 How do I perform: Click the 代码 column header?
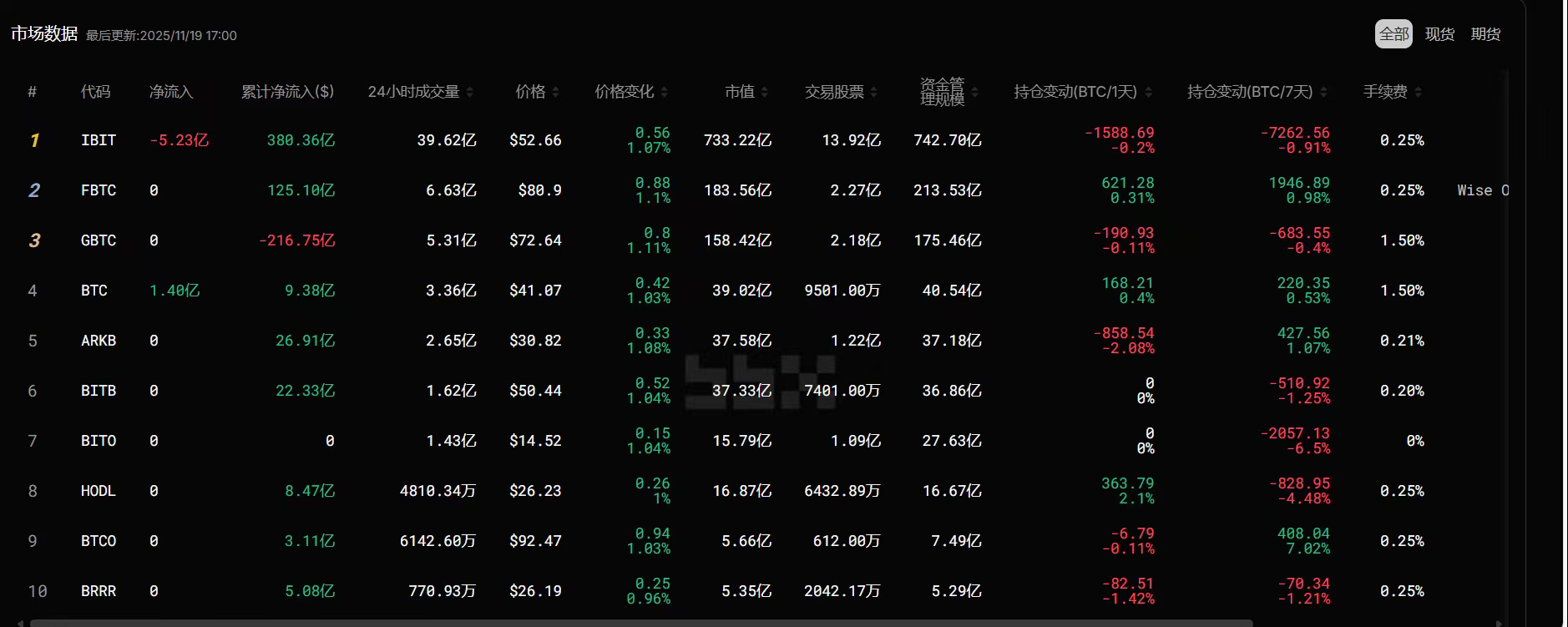point(95,92)
